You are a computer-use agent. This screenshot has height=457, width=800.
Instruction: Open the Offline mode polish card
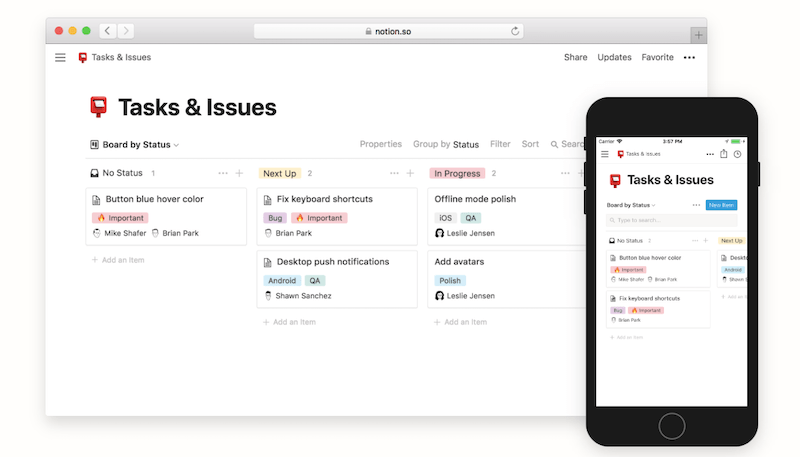point(506,216)
